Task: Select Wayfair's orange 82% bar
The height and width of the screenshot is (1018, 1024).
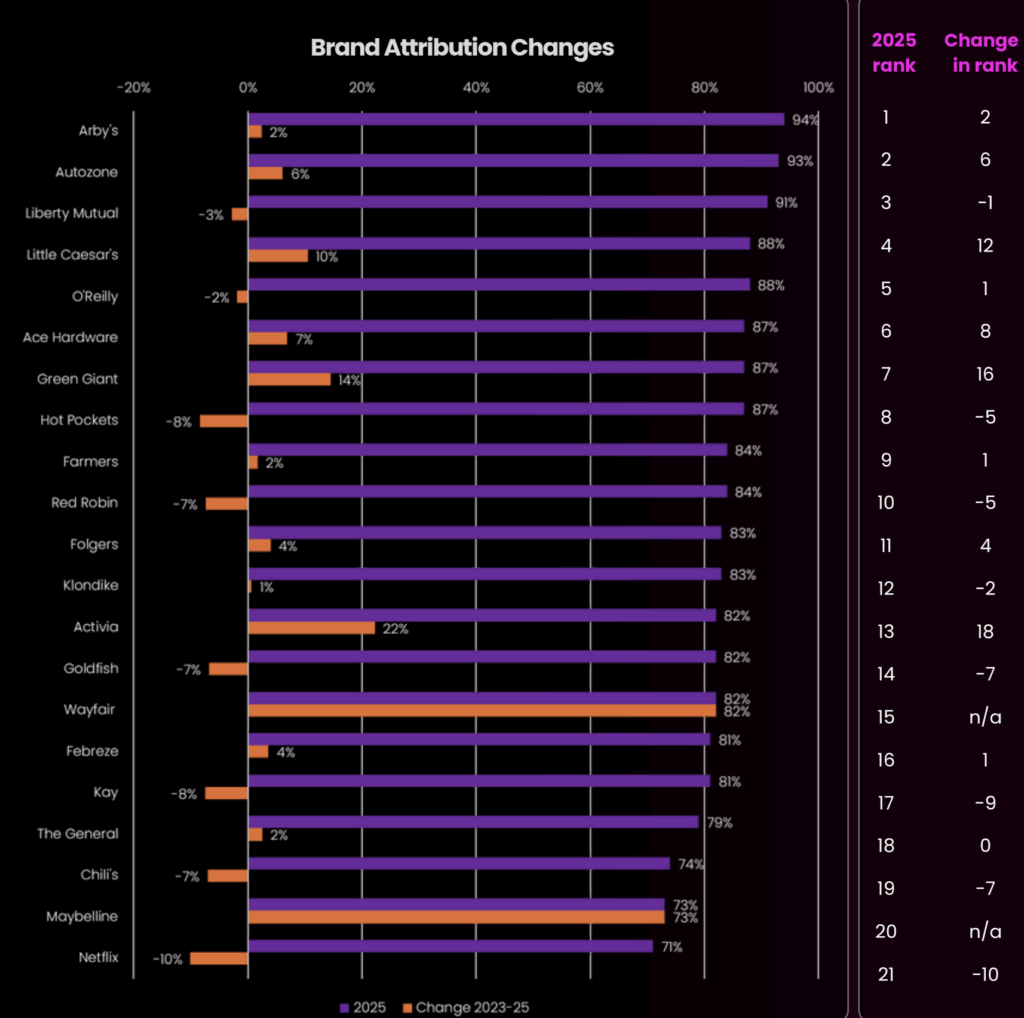Action: pos(482,711)
